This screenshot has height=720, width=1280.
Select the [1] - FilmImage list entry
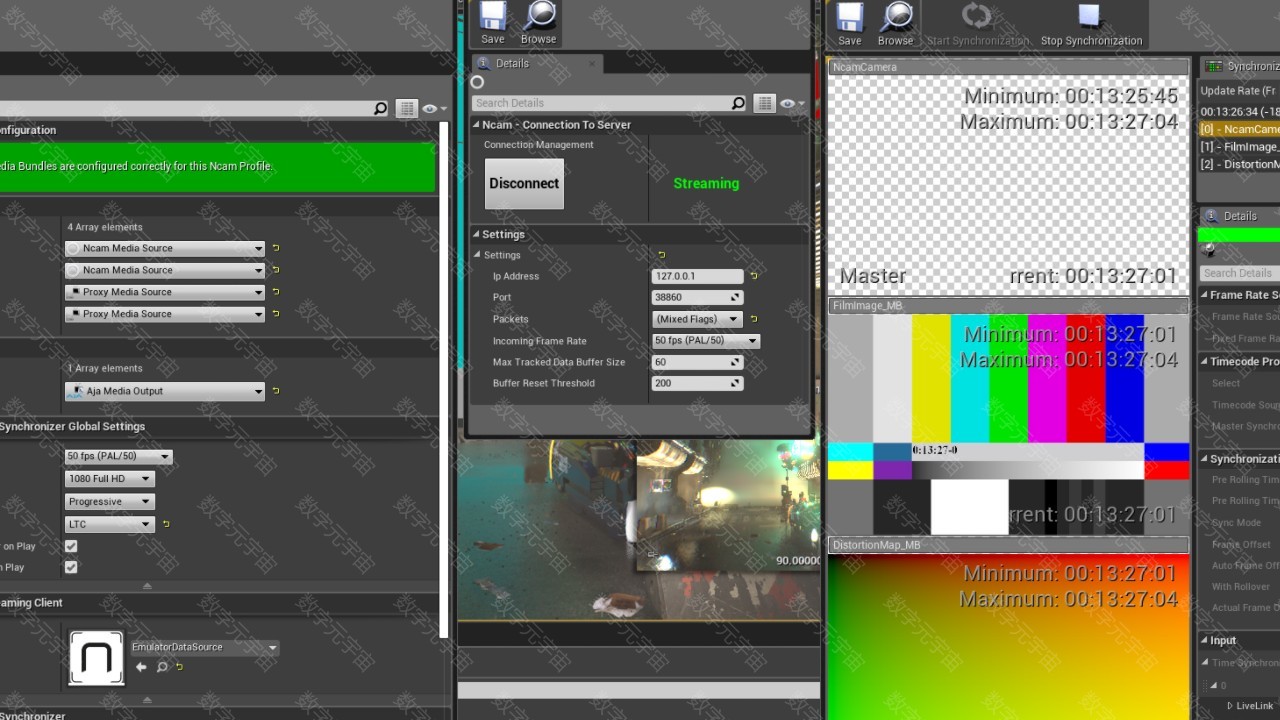(x=1239, y=147)
